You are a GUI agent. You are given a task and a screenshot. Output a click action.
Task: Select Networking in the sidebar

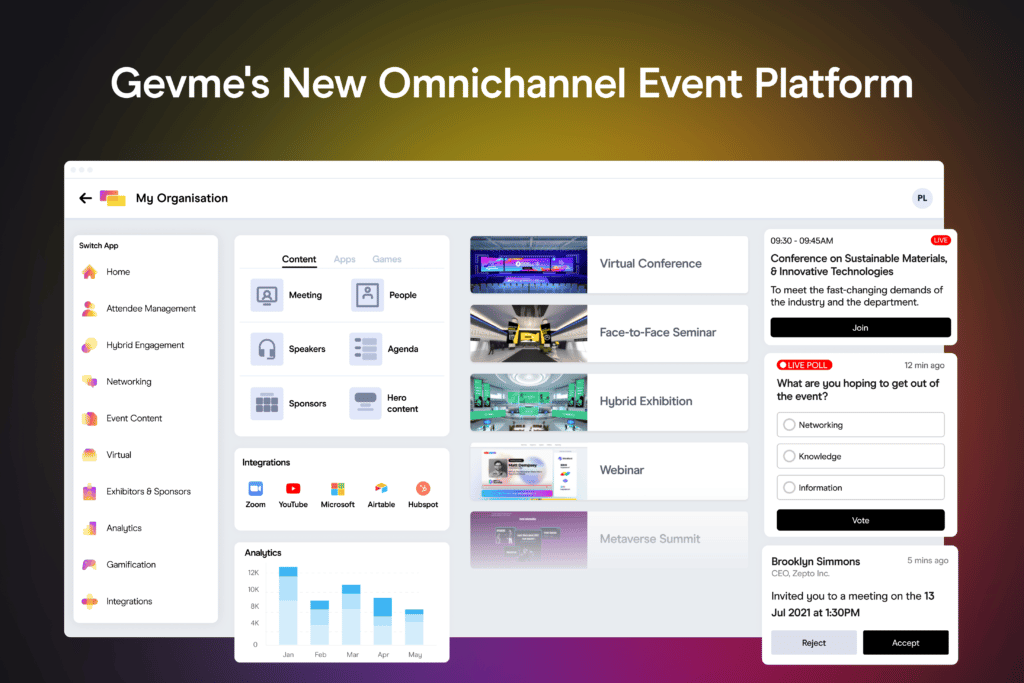tap(128, 381)
